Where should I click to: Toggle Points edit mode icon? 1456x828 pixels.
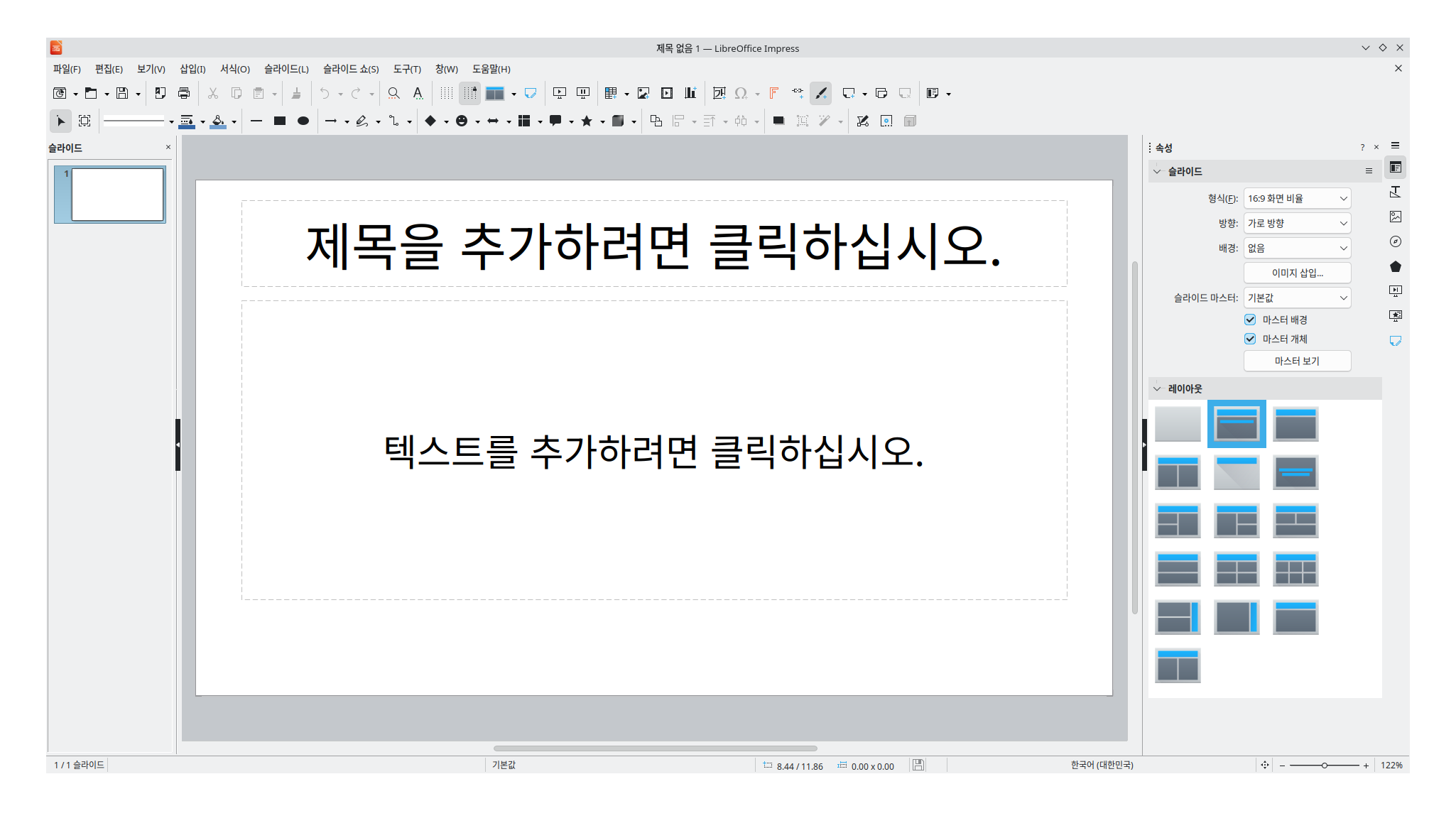[863, 121]
